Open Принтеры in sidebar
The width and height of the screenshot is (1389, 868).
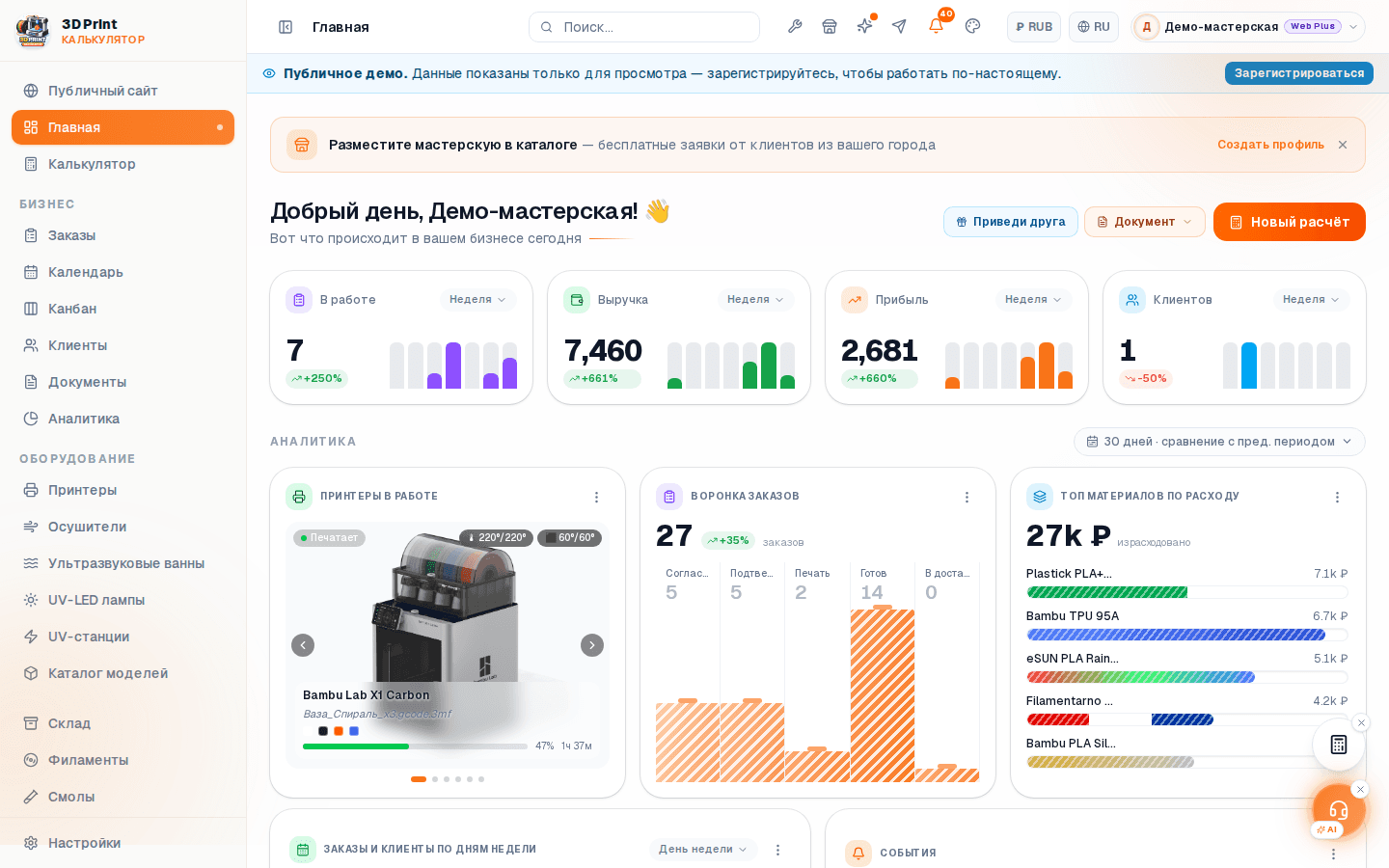click(123, 490)
